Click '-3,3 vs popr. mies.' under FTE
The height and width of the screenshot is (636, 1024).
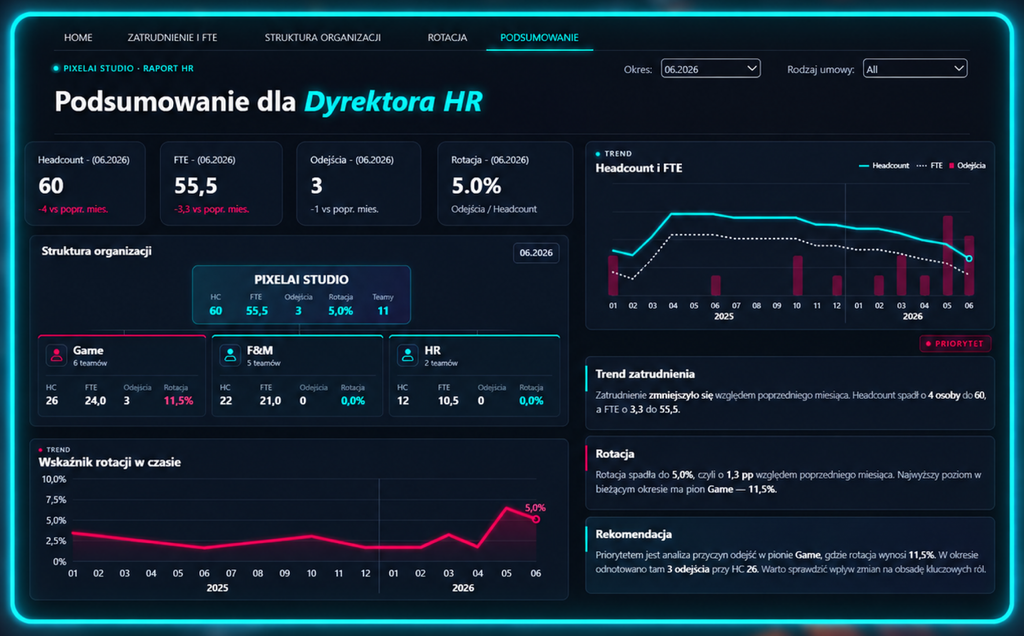point(212,209)
